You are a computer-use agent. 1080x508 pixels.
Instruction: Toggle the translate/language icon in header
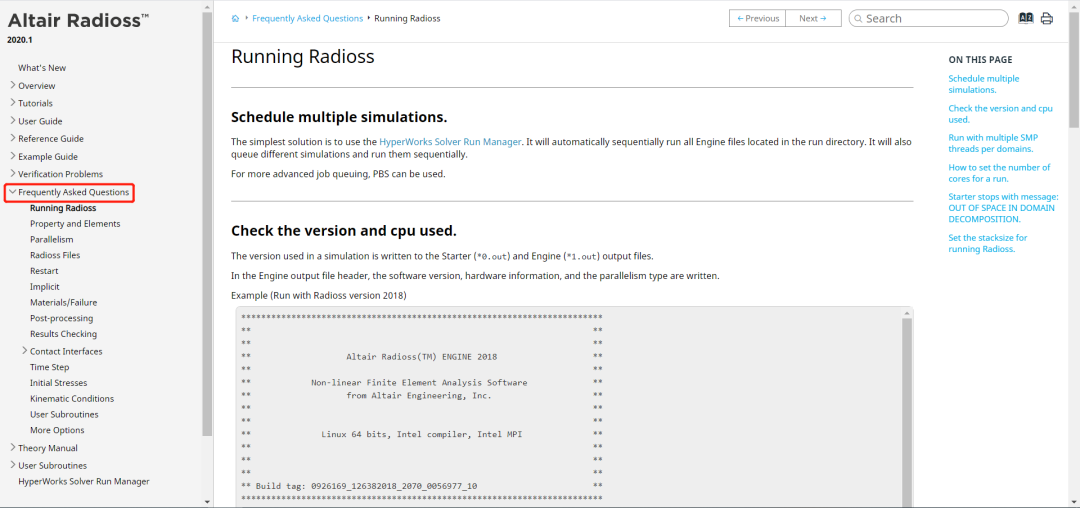(x=1026, y=19)
